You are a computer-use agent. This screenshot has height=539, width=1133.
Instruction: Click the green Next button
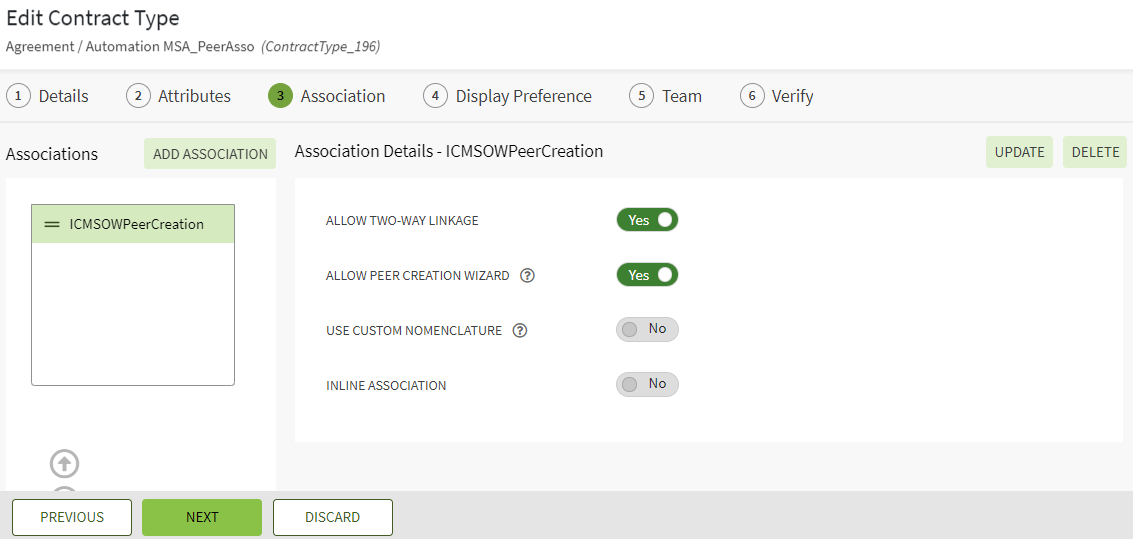pyautogui.click(x=202, y=517)
